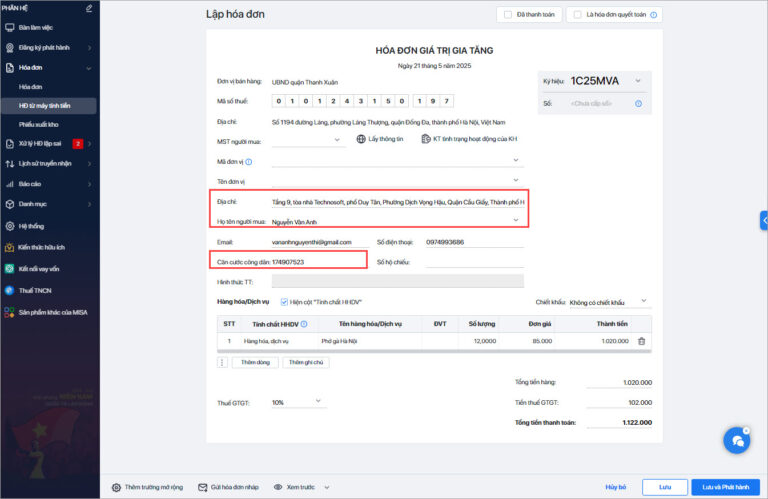Click the Thuế TNCN globe icon
Screen dimensions: 768x499
pyautogui.click(x=9, y=290)
